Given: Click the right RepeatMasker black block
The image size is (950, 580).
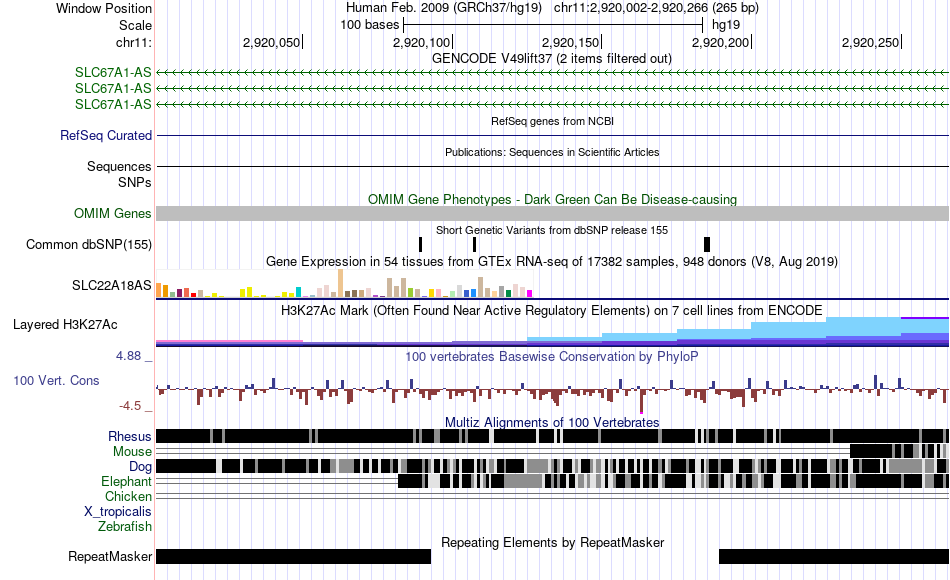Looking at the screenshot, I should pyautogui.click(x=834, y=556).
